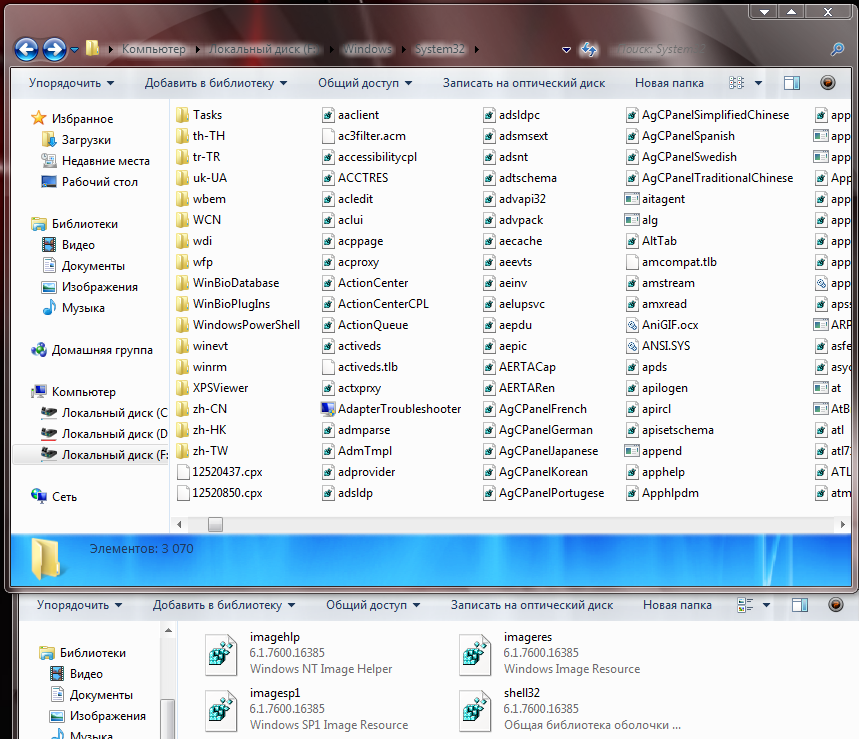Open Добавить в библиотеку dropdown in System32 window
This screenshot has height=739, width=859.
pyautogui.click(x=216, y=83)
